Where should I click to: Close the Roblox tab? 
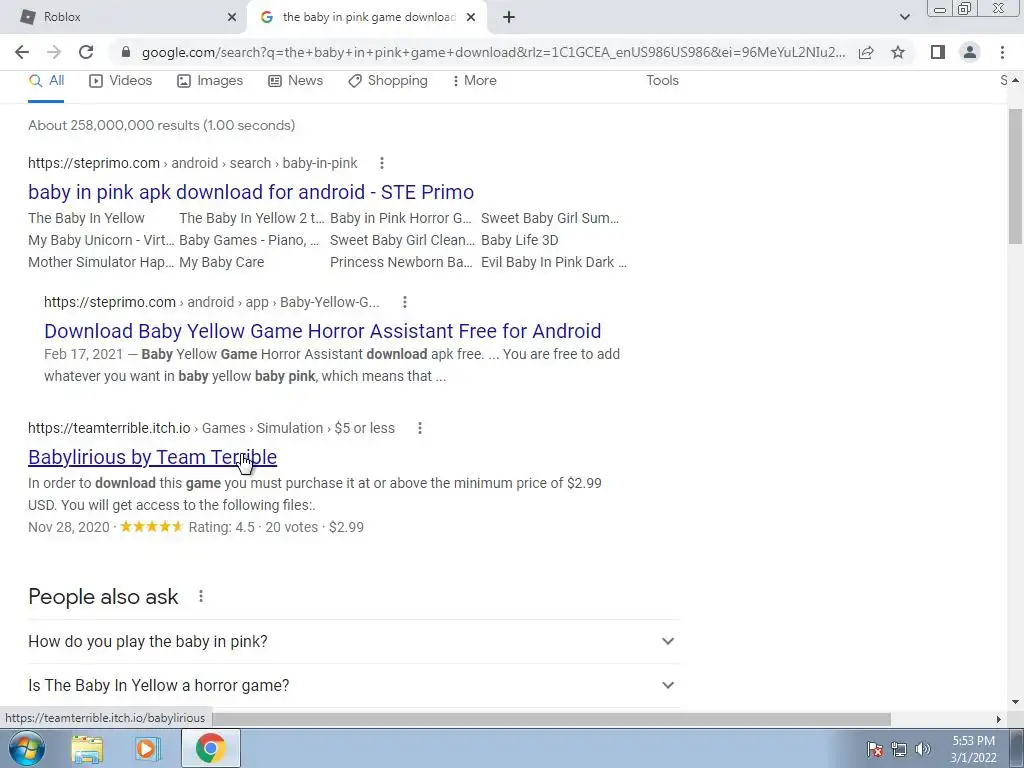point(232,17)
